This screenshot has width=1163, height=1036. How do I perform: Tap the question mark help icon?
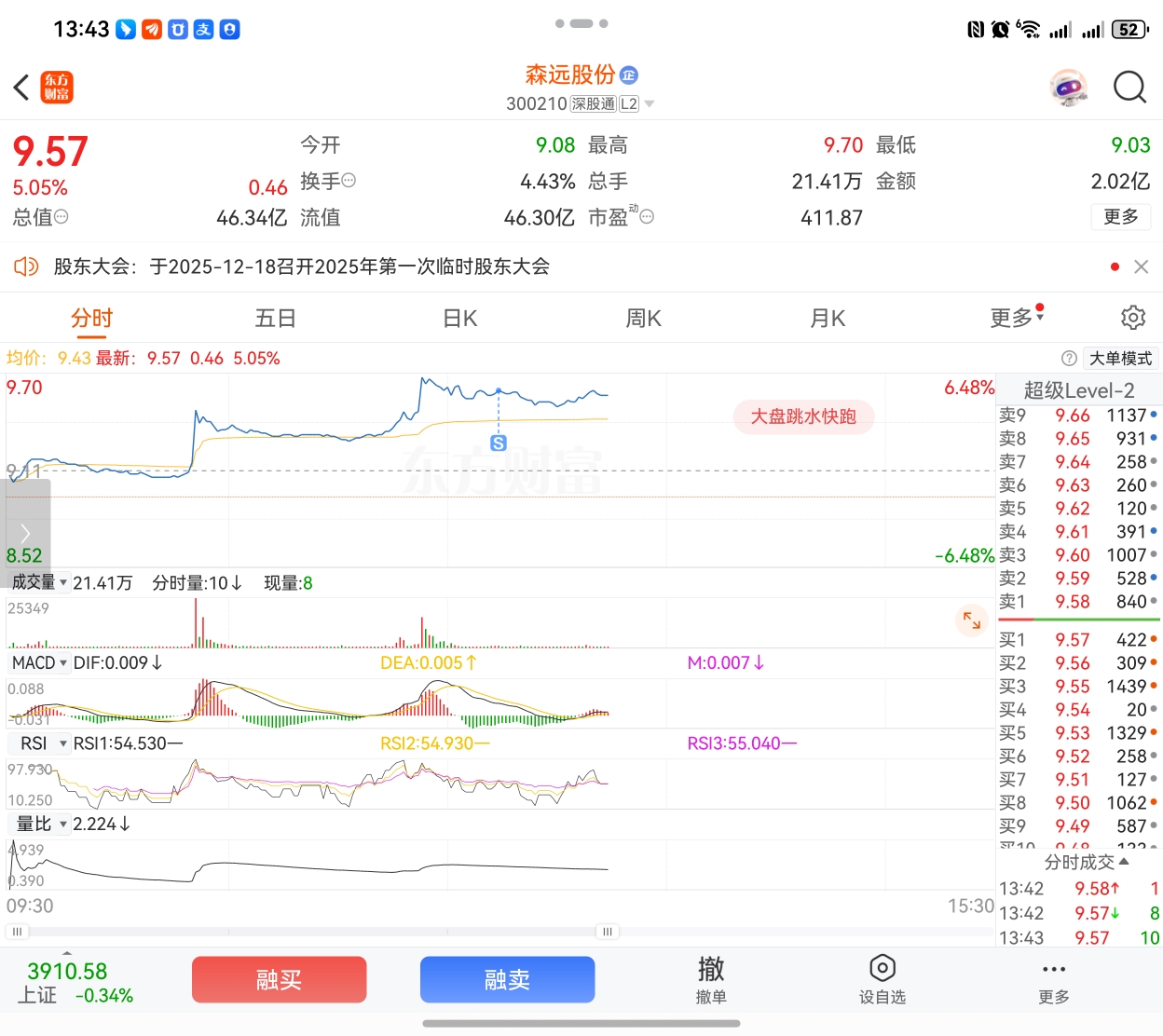pos(1069,359)
